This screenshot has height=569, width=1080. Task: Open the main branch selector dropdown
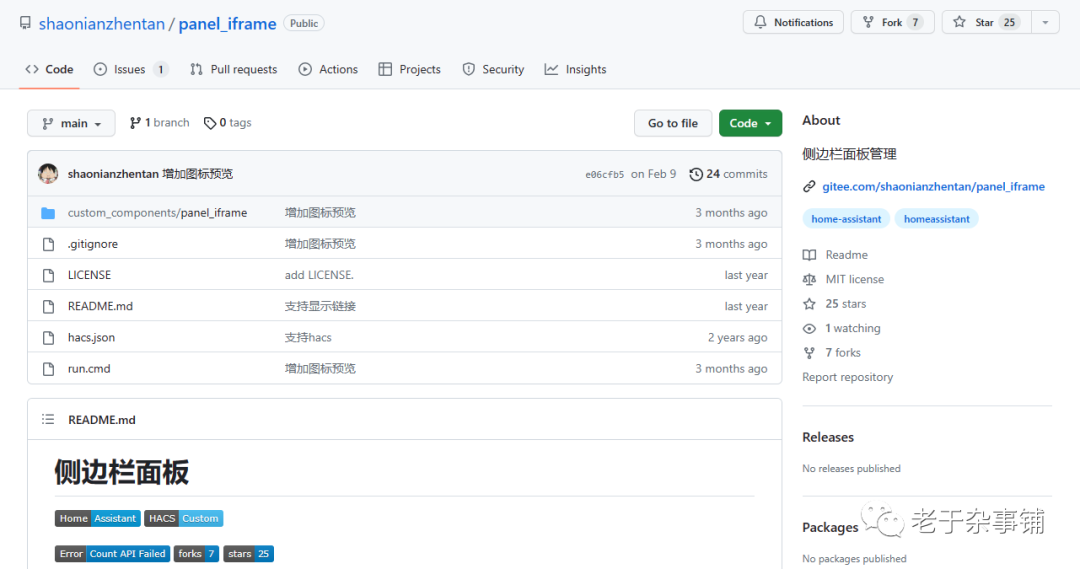coord(72,123)
